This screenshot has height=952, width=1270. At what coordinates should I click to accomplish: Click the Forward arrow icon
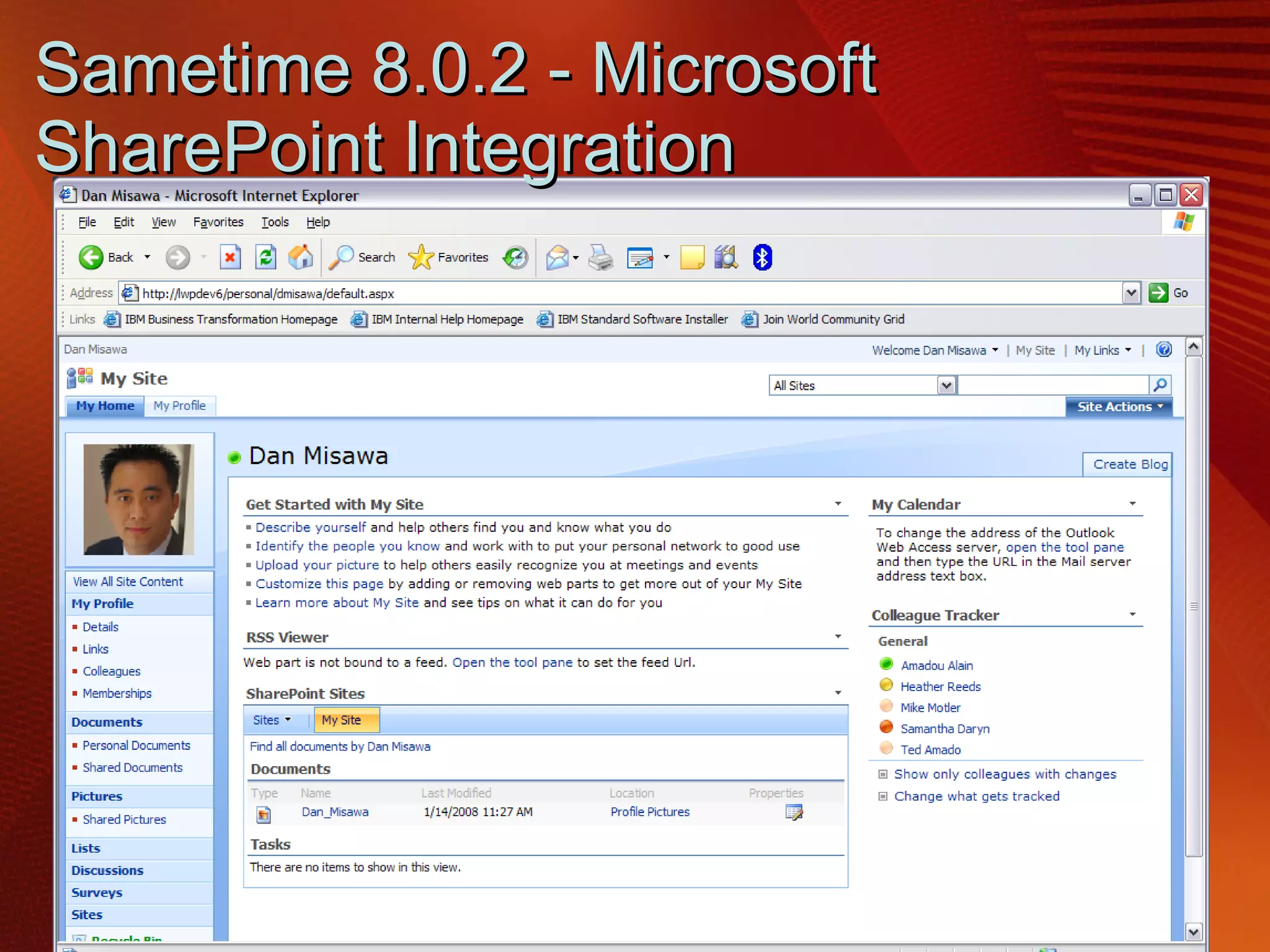coord(177,257)
